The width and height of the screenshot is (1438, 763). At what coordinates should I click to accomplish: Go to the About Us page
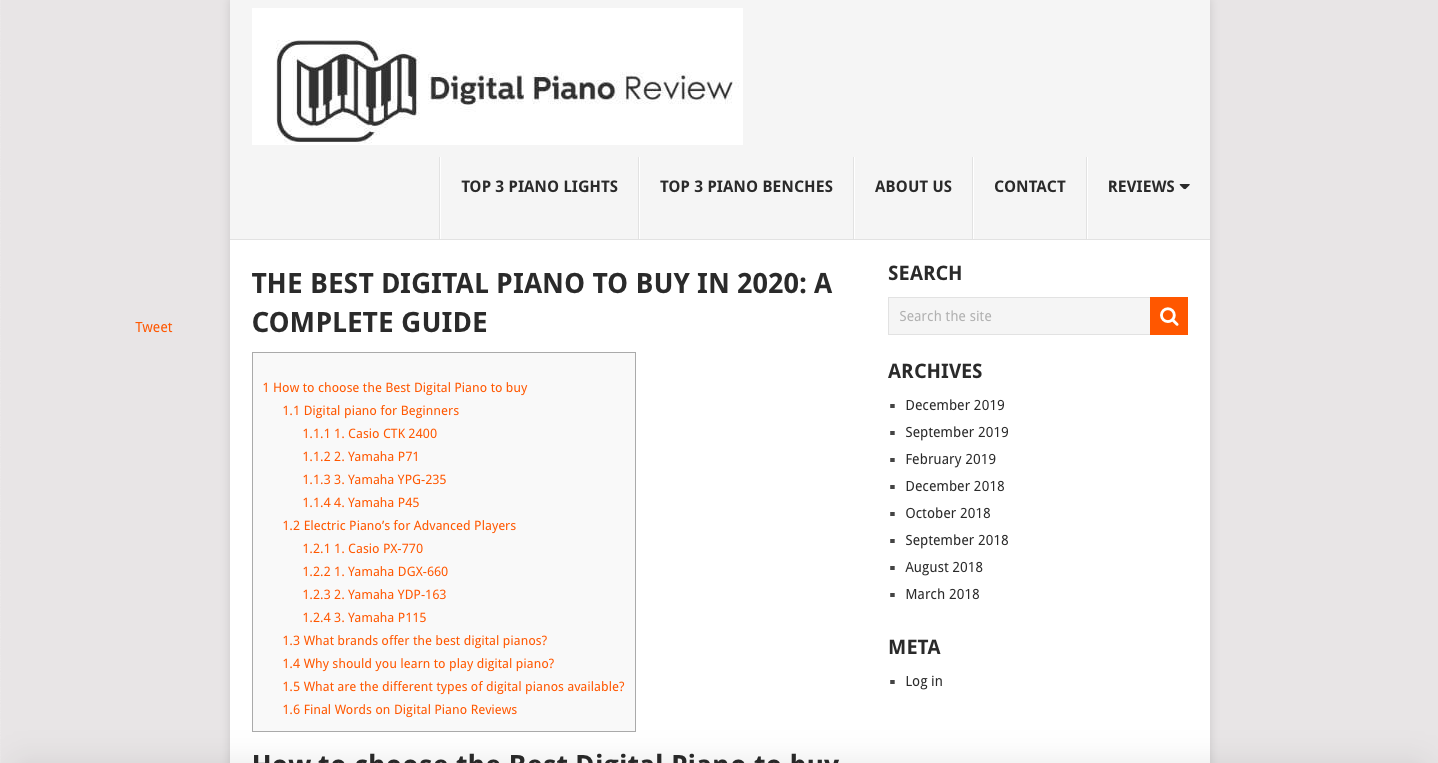tap(913, 186)
